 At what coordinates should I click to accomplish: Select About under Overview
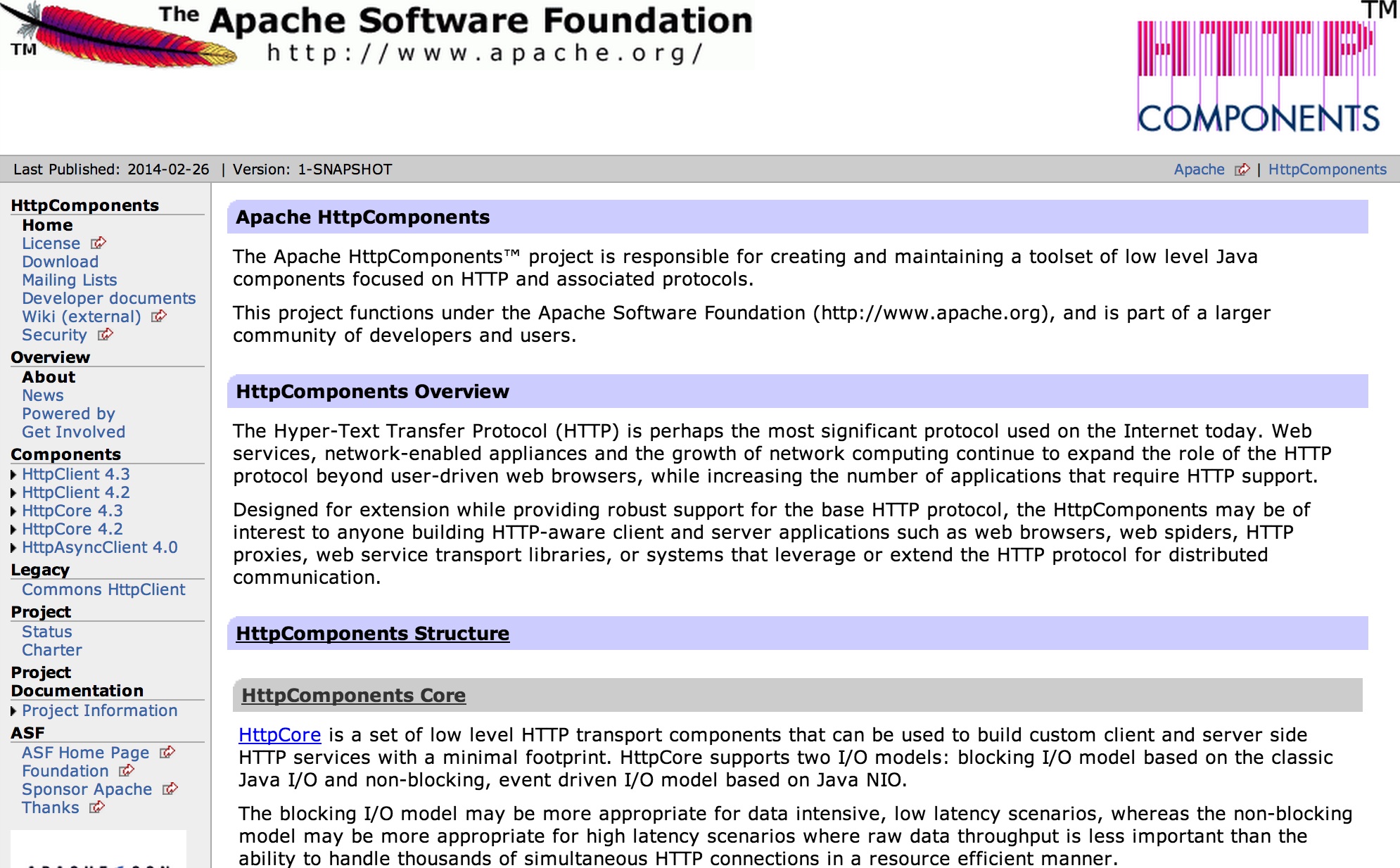click(x=49, y=377)
